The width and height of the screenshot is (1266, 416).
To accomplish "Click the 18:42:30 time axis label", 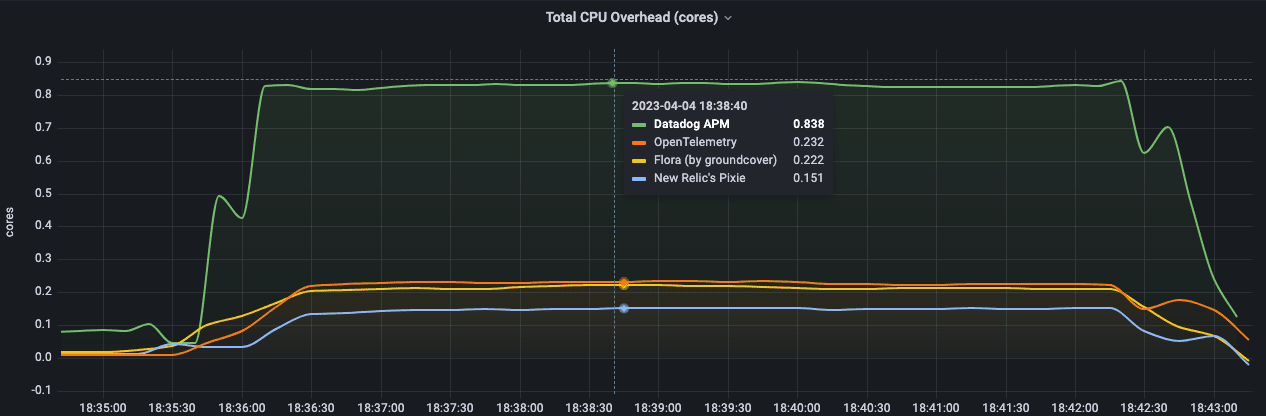I will pos(1144,408).
